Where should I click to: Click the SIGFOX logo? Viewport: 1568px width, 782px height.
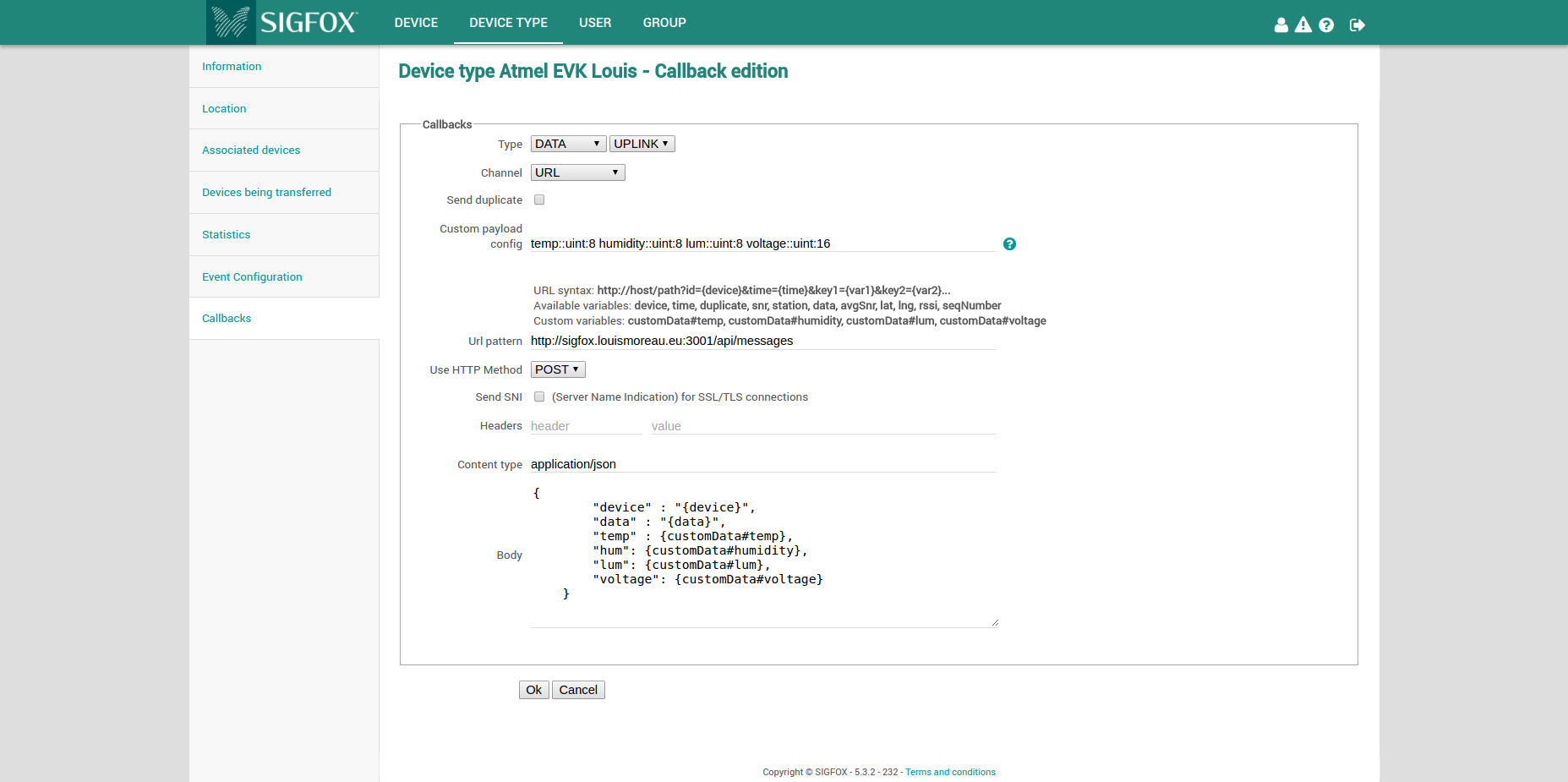coord(284,22)
